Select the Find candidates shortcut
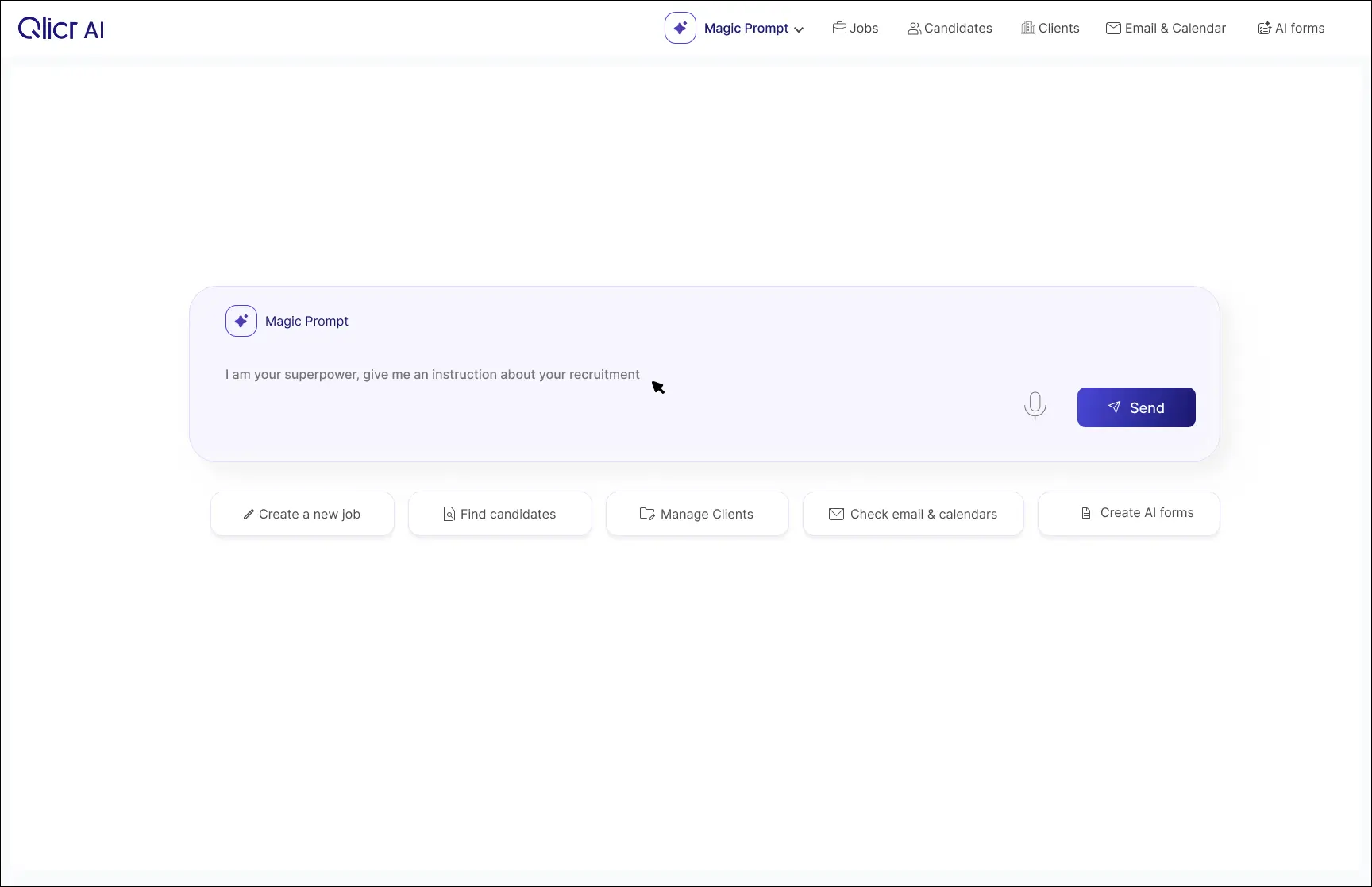 click(499, 515)
